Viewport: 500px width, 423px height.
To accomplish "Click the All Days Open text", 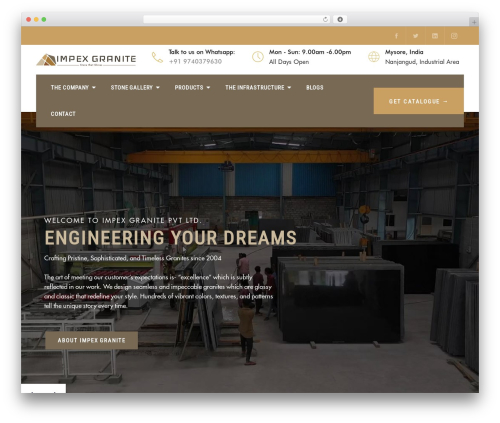I will click(289, 62).
